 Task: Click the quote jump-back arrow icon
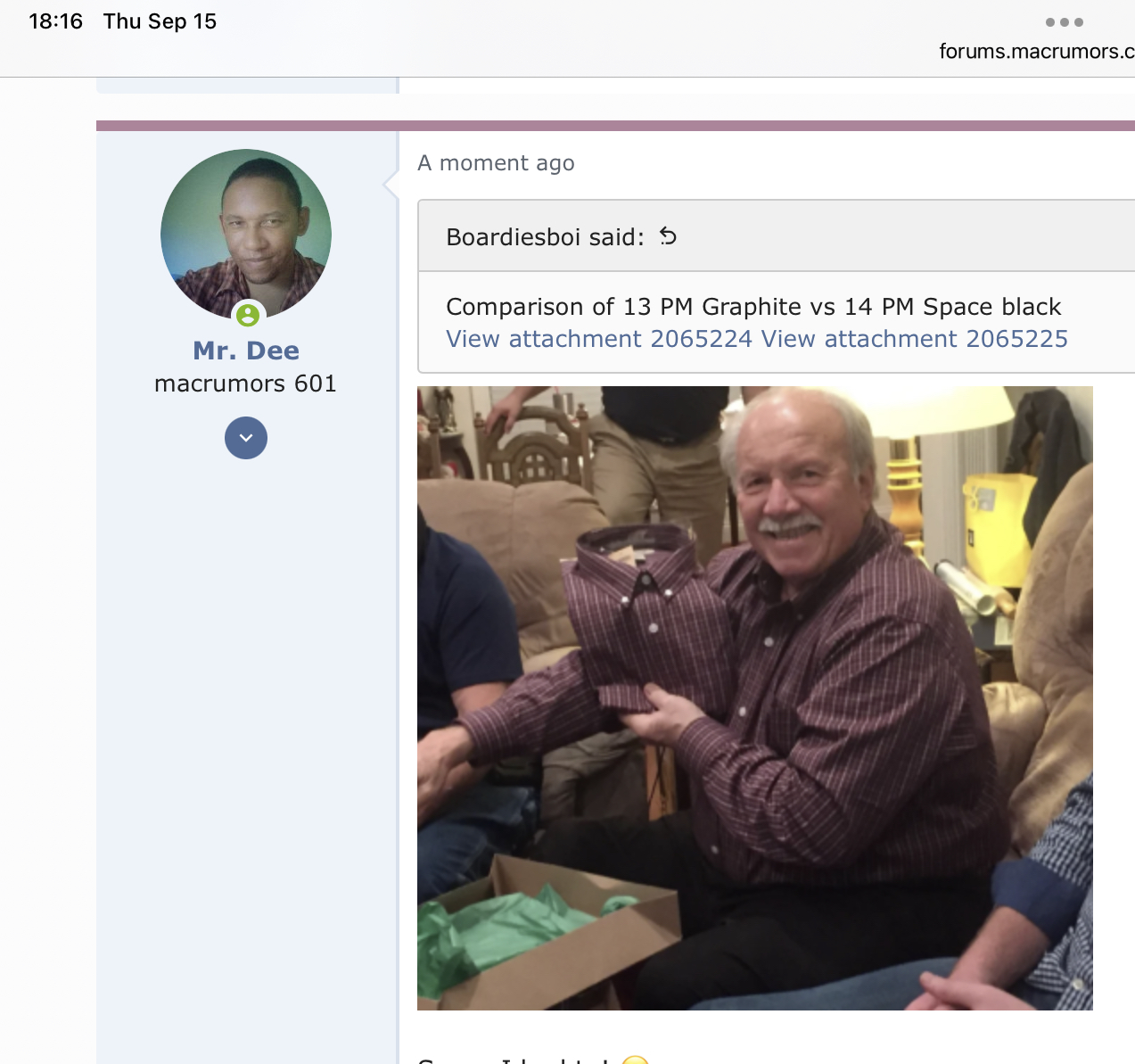pyautogui.click(x=668, y=236)
